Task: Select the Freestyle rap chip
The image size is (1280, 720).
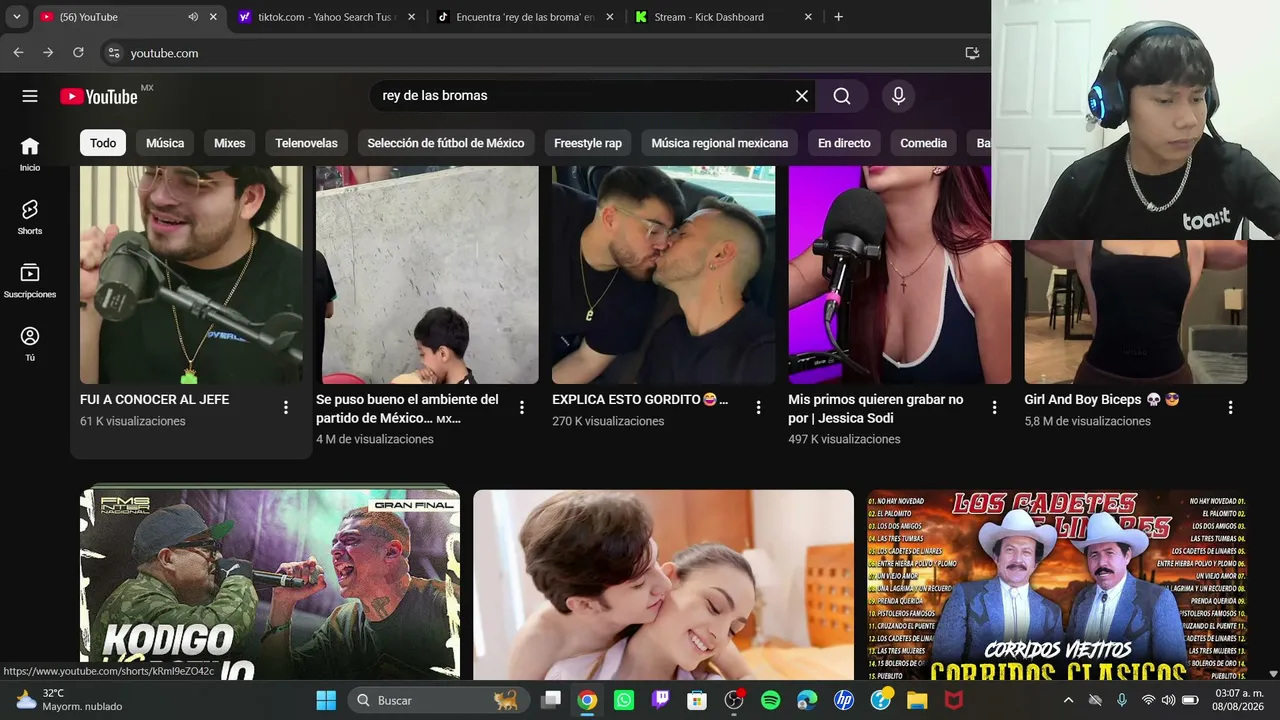Action: click(x=588, y=143)
